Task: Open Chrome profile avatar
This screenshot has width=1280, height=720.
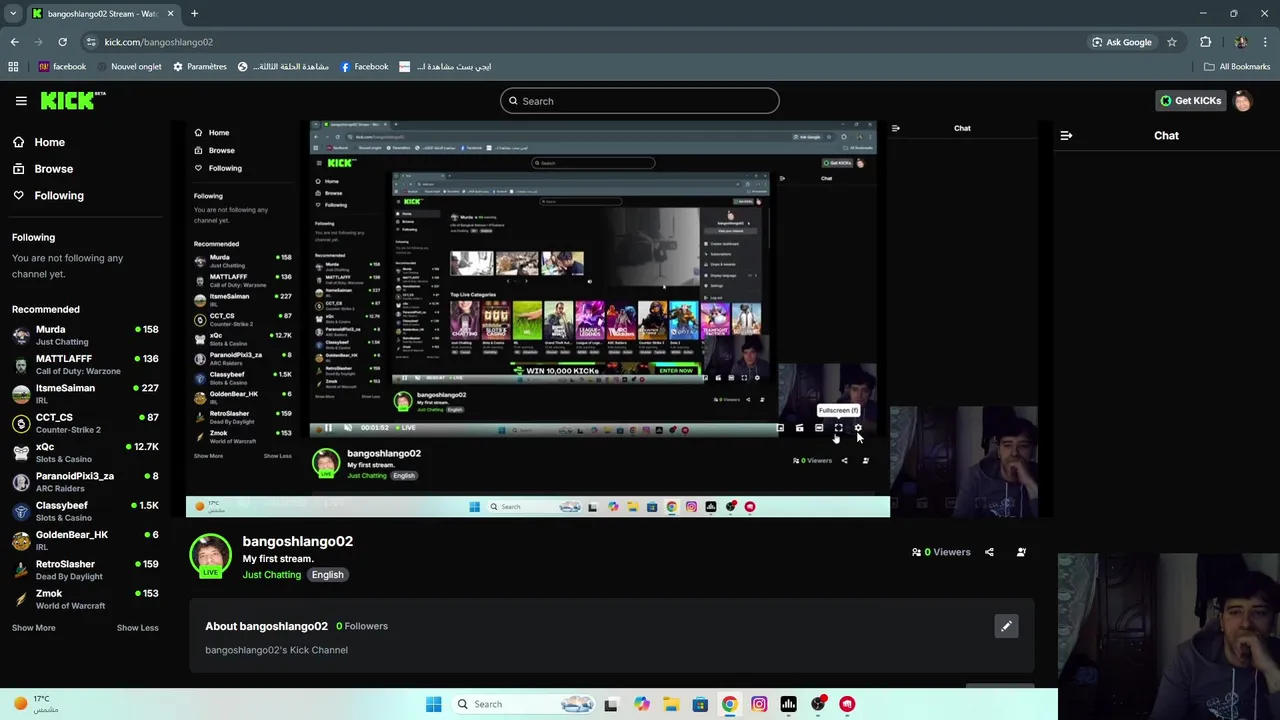Action: pyautogui.click(x=1241, y=42)
